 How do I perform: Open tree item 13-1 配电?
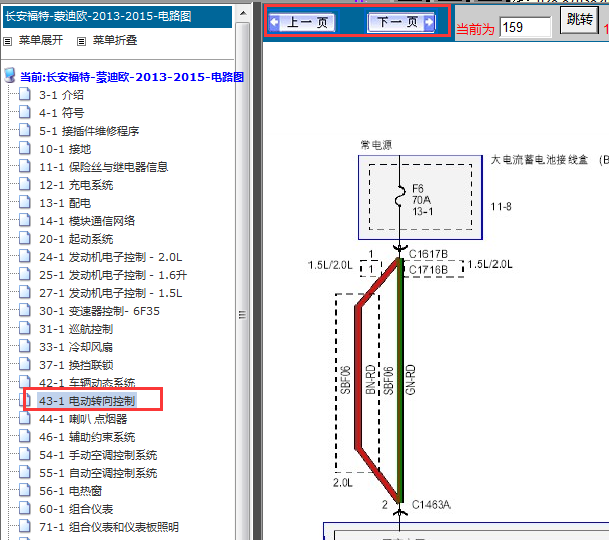[65, 203]
